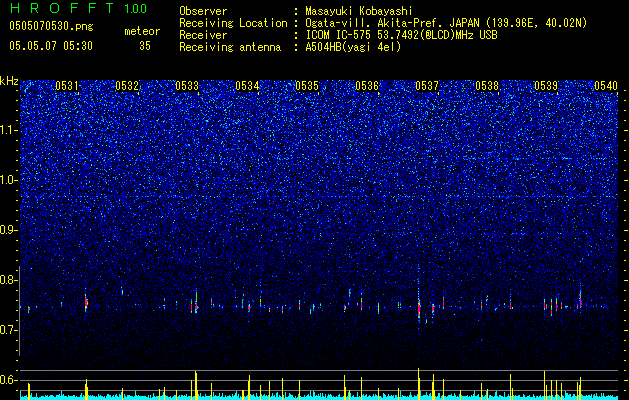Click the 0533 time marker
This screenshot has width=629, height=400.
[x=187, y=85]
